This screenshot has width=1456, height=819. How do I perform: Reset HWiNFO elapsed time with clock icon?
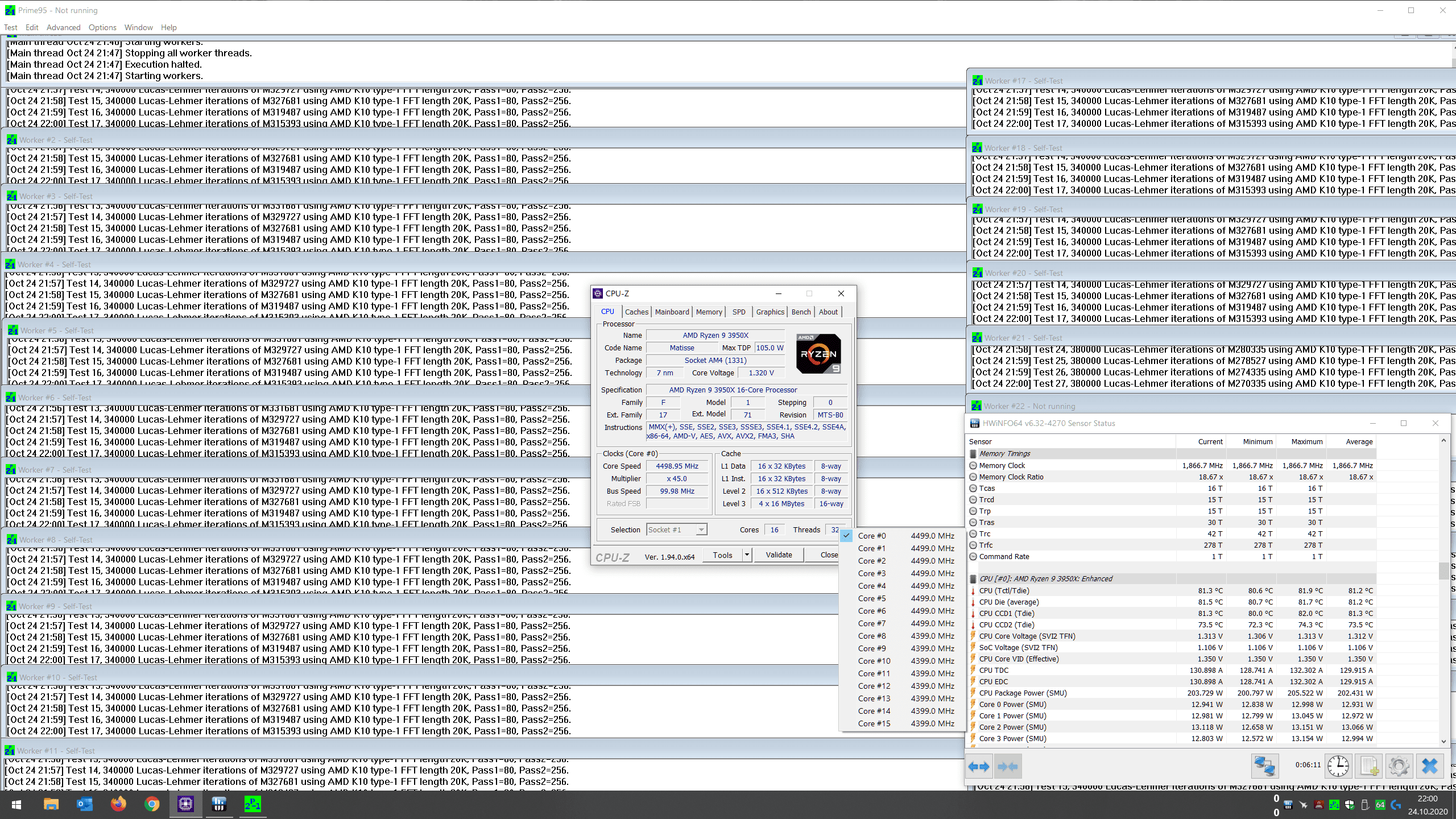pyautogui.click(x=1338, y=766)
